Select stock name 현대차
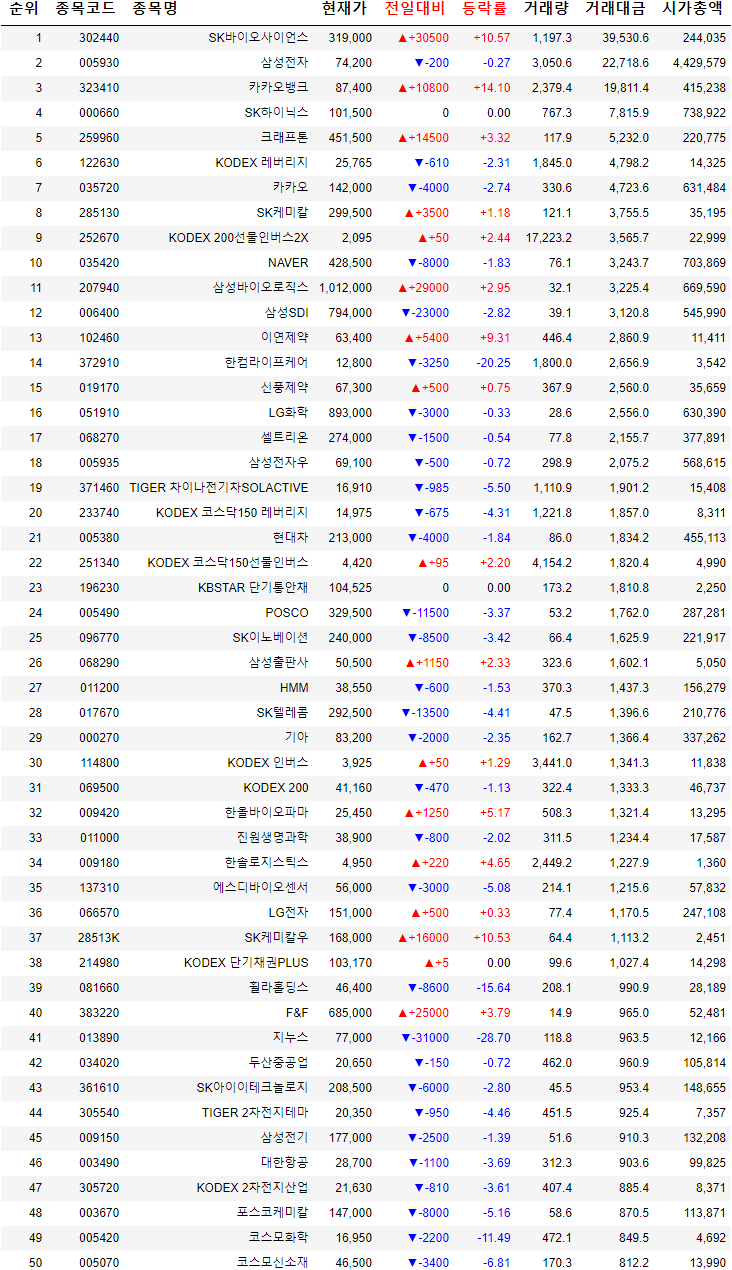732x1270 pixels. click(290, 538)
